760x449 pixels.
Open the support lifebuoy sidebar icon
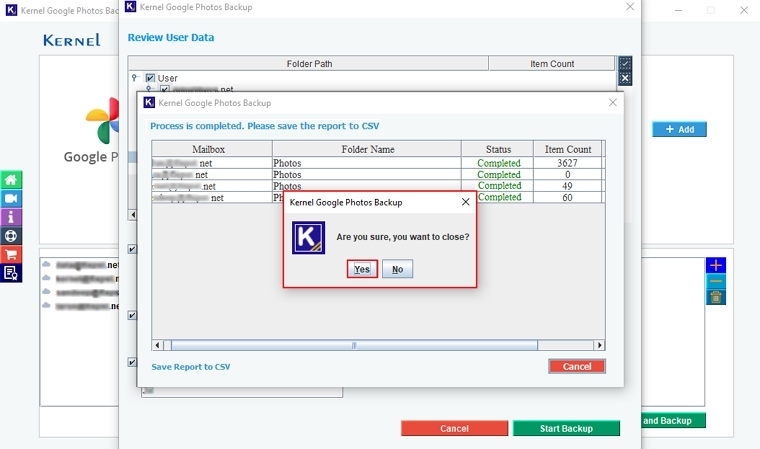(11, 236)
